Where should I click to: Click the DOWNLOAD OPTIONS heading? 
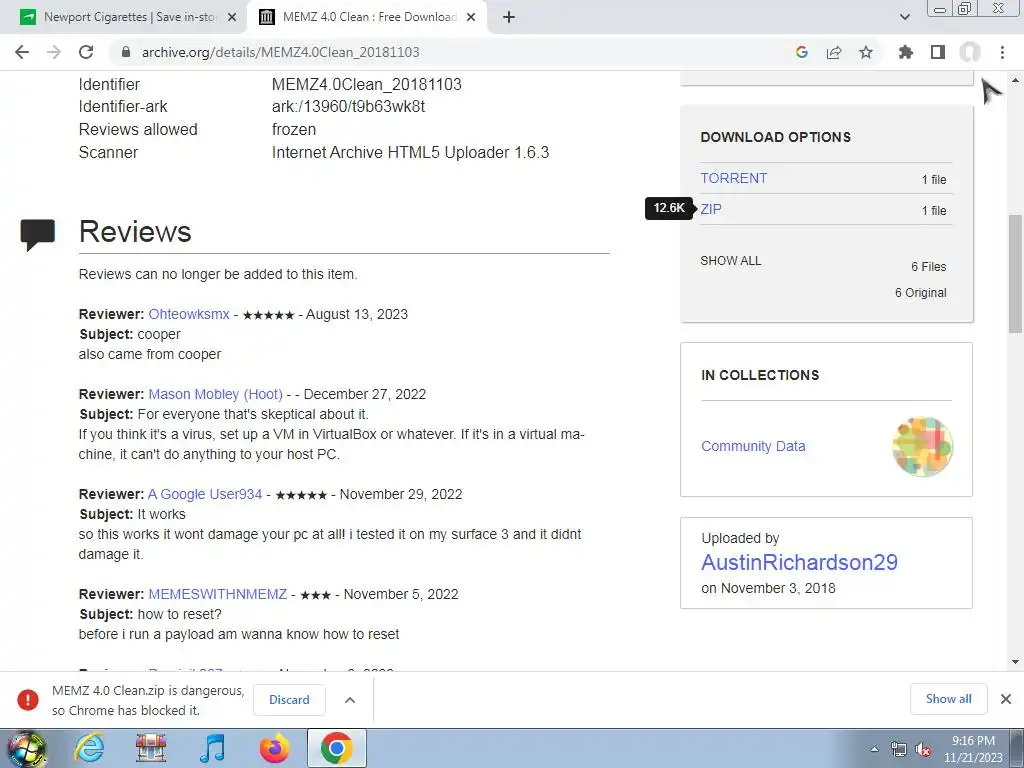(x=776, y=137)
